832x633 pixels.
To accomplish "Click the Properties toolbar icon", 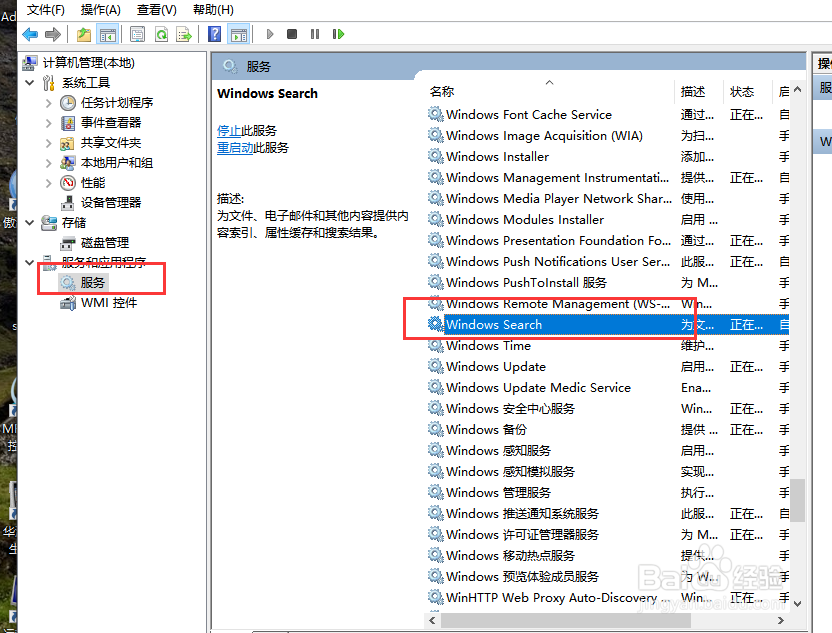I will [137, 34].
